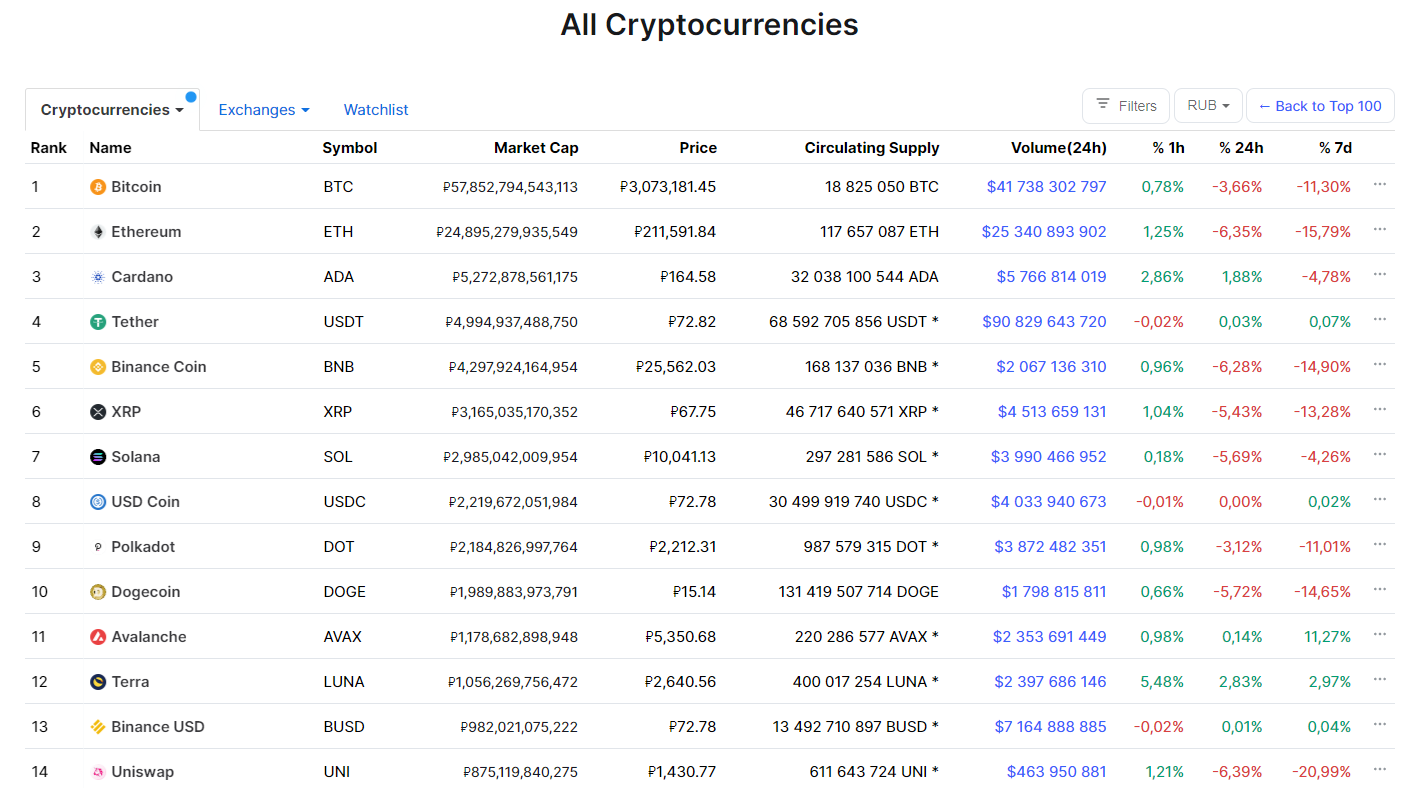Click Dogecoin volume $1 798 815 811
1403x788 pixels.
[1054, 592]
